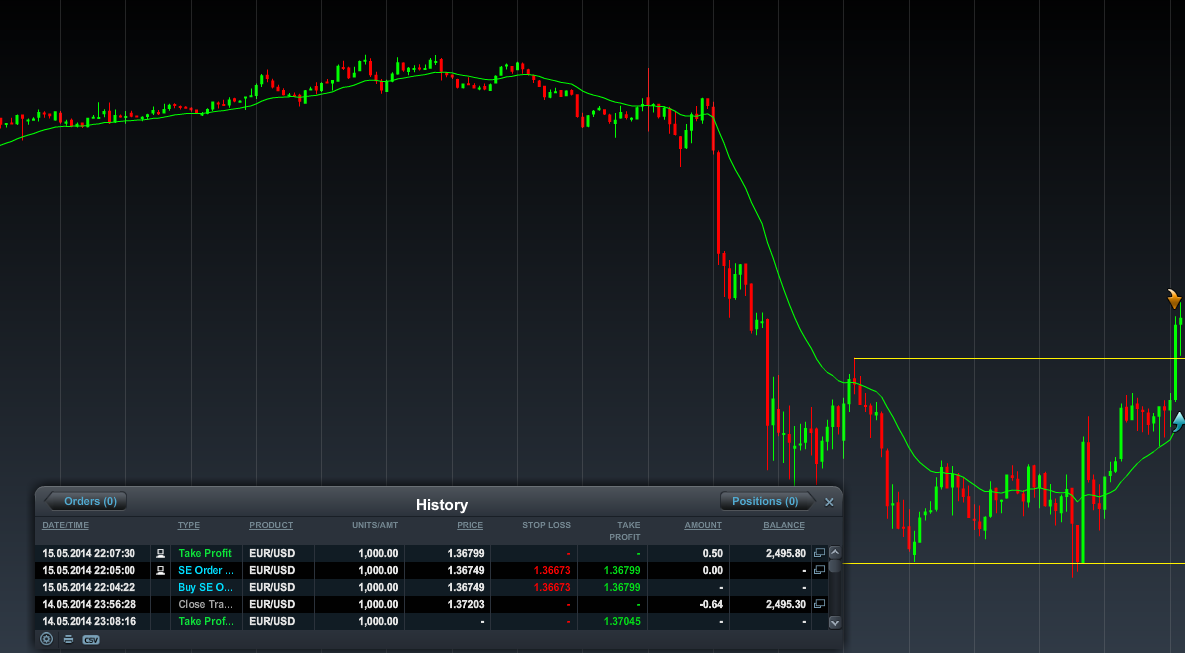Open details icon for Close Trade row
Image resolution: width=1185 pixels, height=653 pixels.
[x=819, y=604]
